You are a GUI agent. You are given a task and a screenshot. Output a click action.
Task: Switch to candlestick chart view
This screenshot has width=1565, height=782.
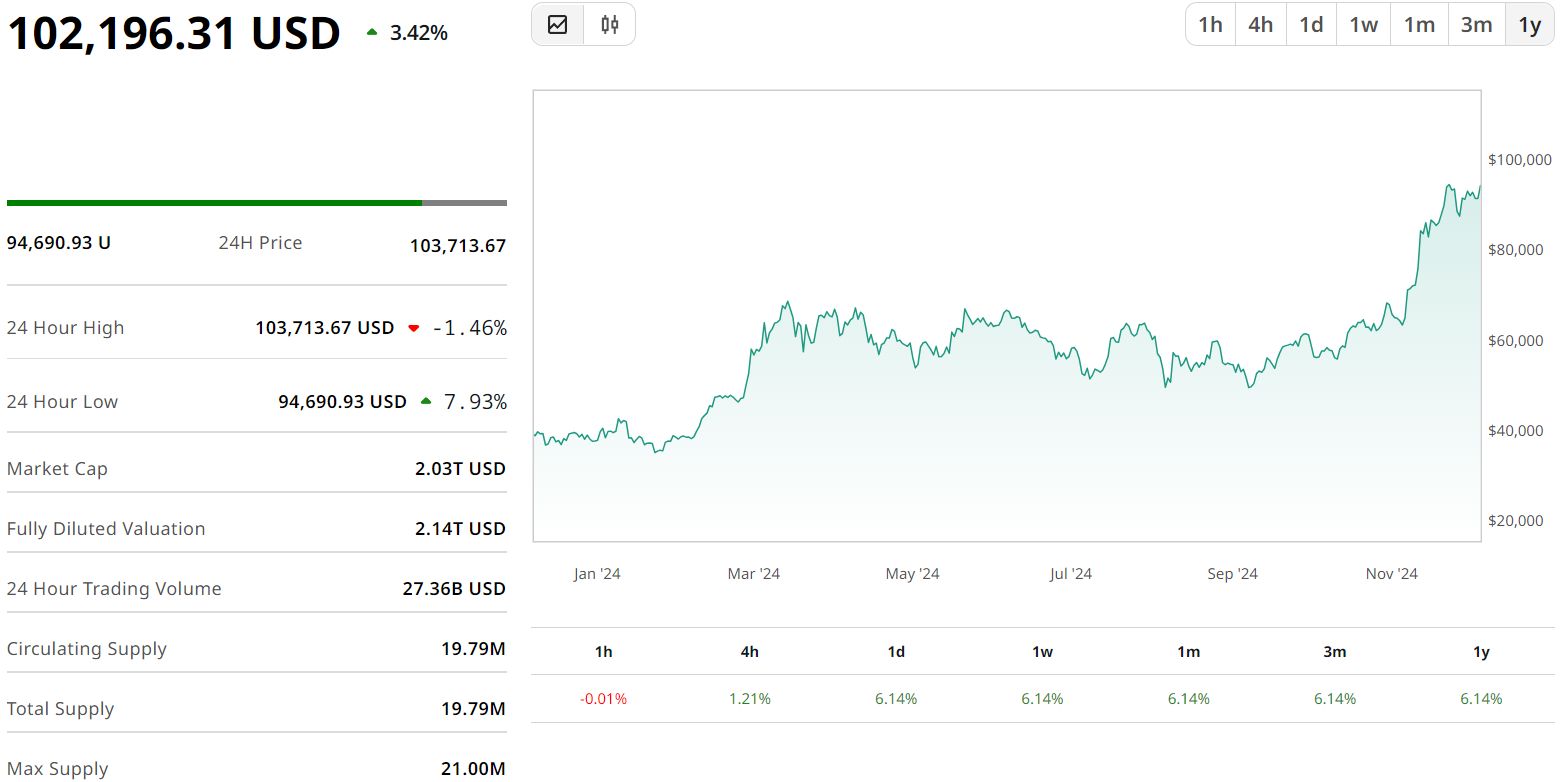[609, 25]
